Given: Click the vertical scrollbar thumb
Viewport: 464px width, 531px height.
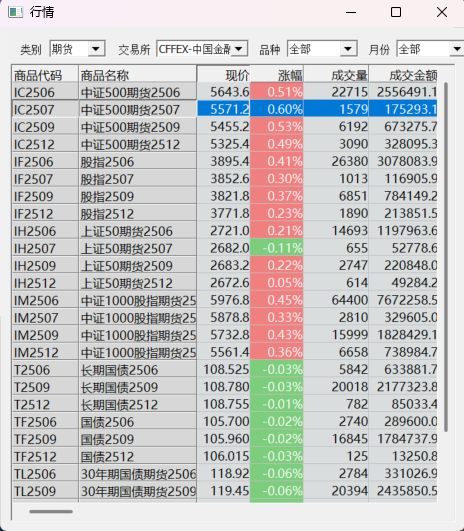Looking at the screenshot, I should pos(446,257).
